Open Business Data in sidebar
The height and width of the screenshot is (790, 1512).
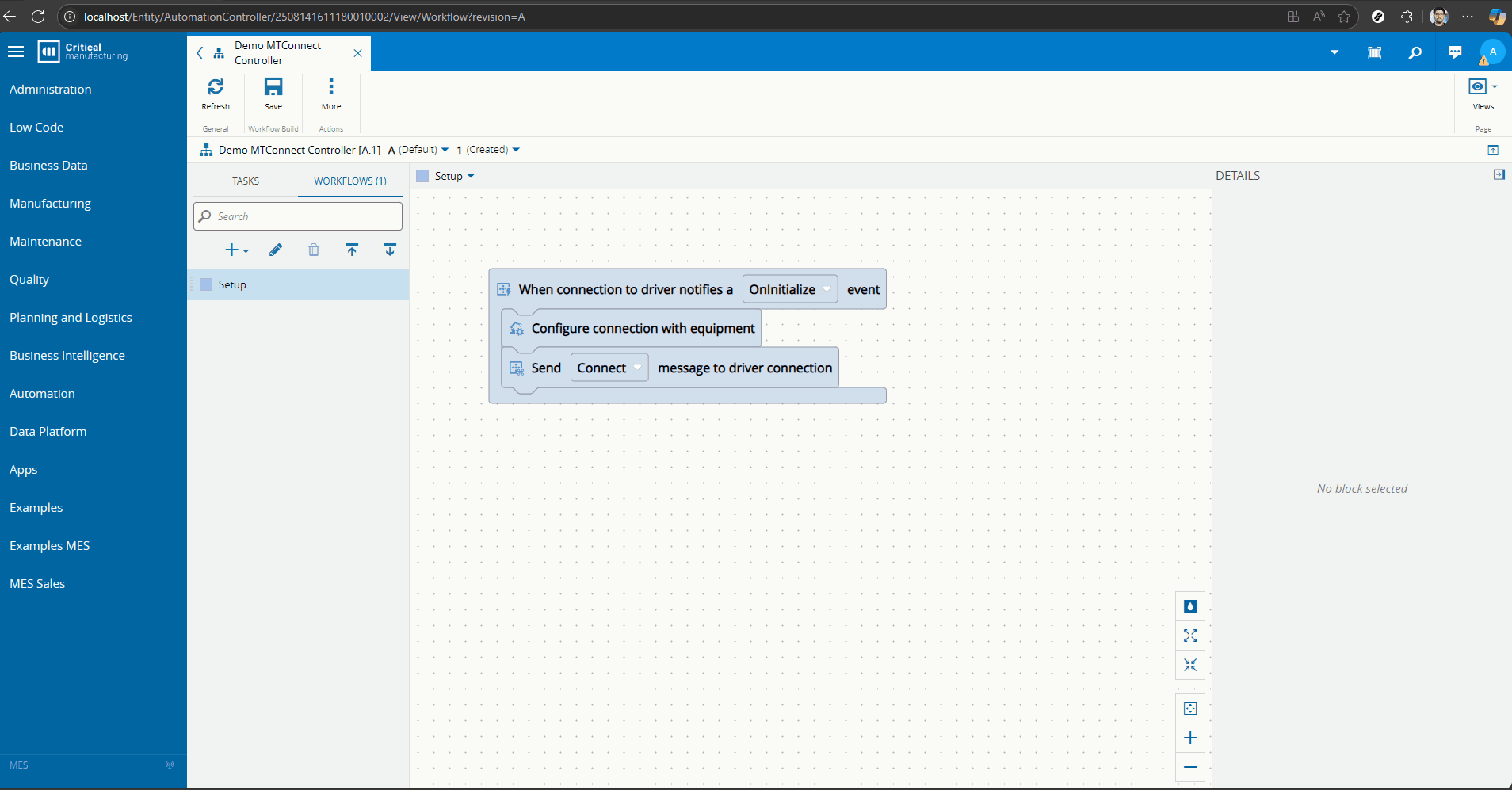pyautogui.click(x=48, y=166)
